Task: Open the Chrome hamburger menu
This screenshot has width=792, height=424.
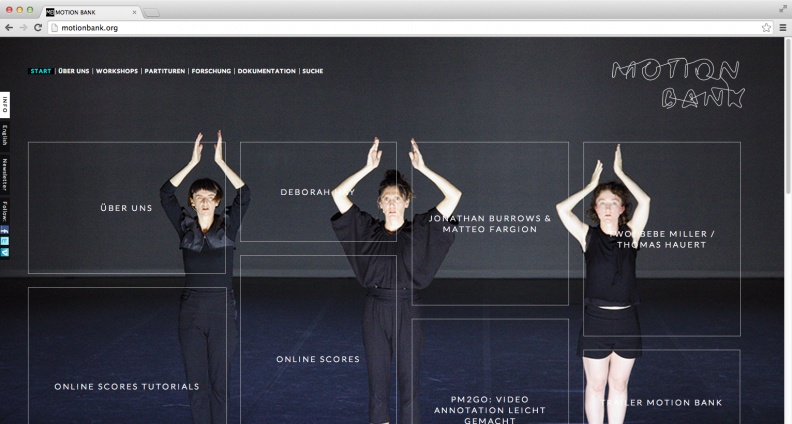Action: (782, 27)
